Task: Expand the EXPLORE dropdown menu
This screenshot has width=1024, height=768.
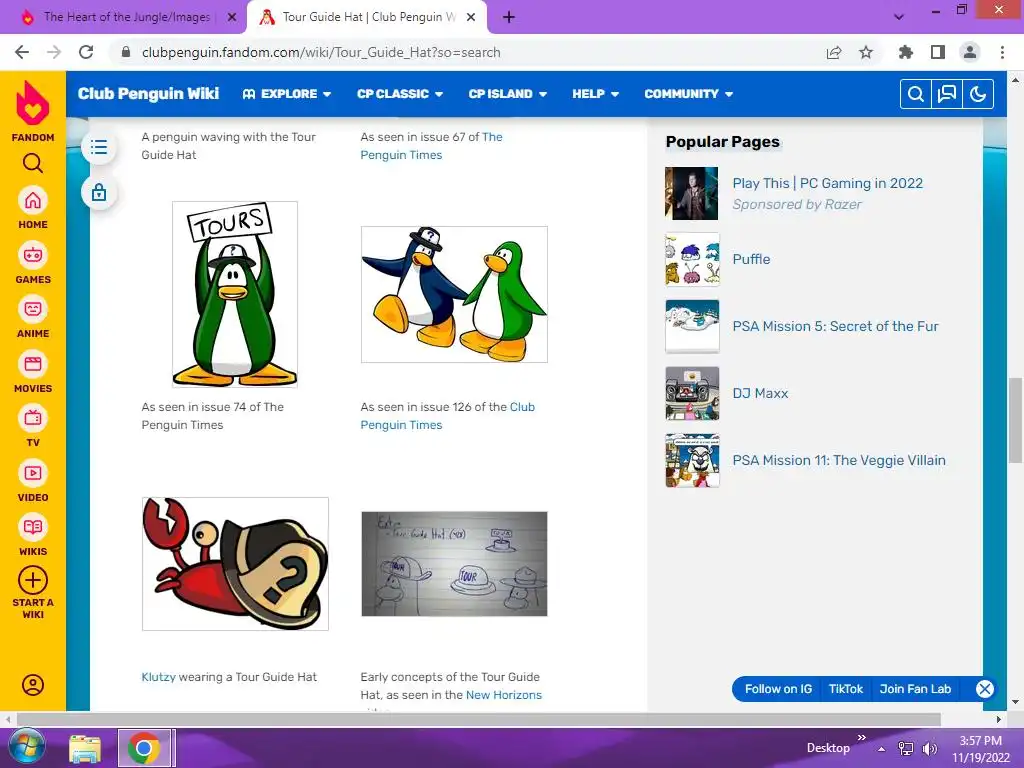Action: pos(287,94)
